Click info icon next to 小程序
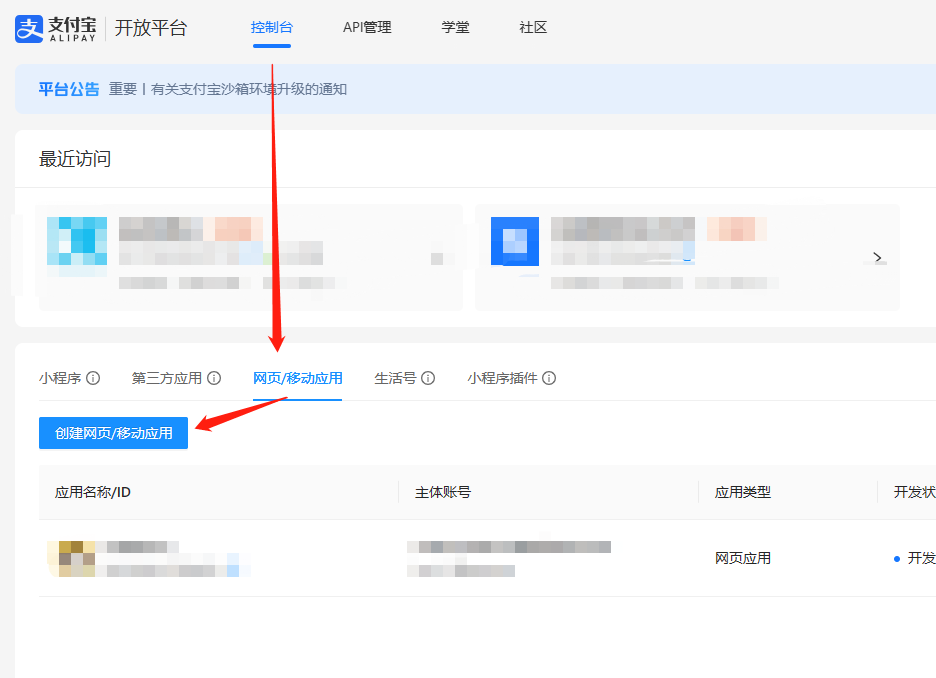The image size is (936, 678). click(93, 378)
